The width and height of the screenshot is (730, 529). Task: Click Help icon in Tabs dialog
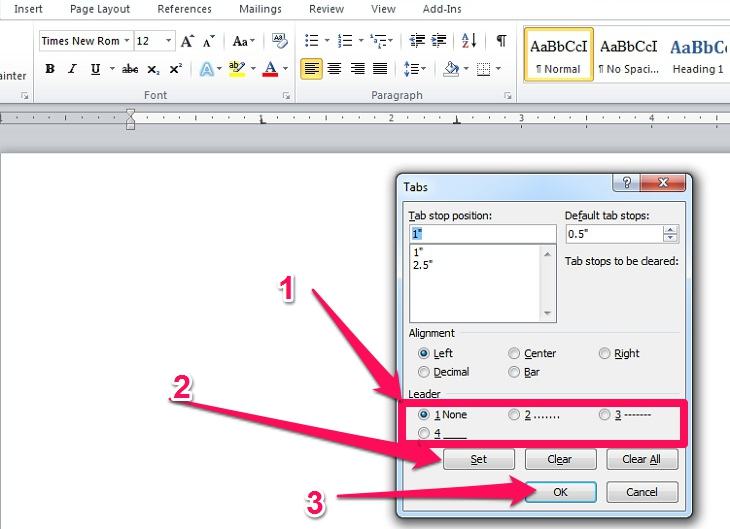coord(626,183)
